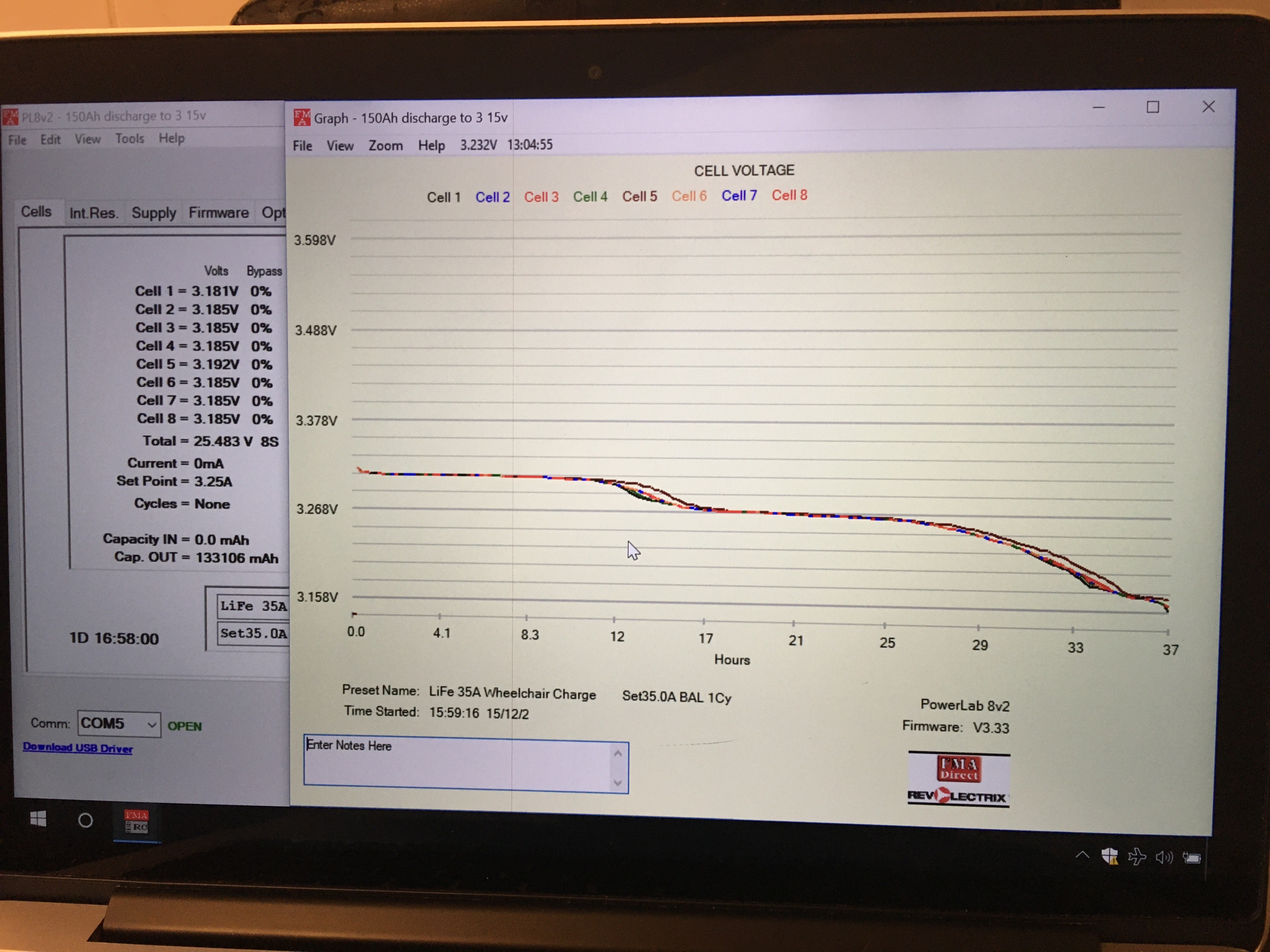This screenshot has width=1270, height=952.
Task: Click the FMA Direct logo
Action: click(959, 769)
